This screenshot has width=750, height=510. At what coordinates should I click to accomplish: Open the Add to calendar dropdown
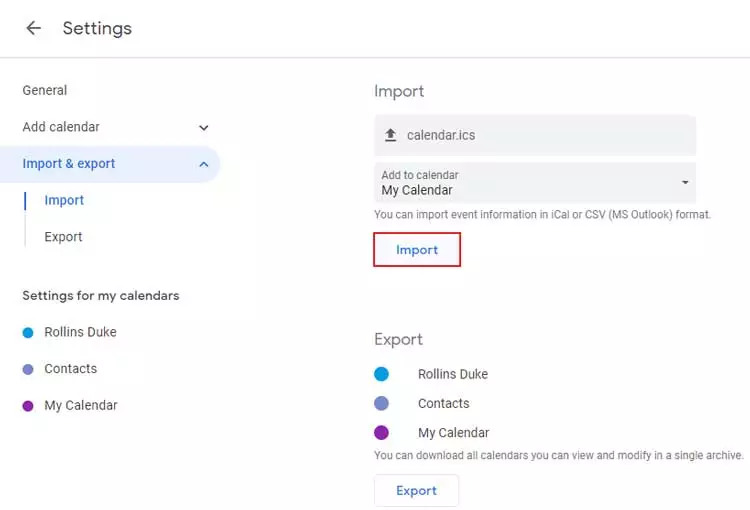(535, 183)
